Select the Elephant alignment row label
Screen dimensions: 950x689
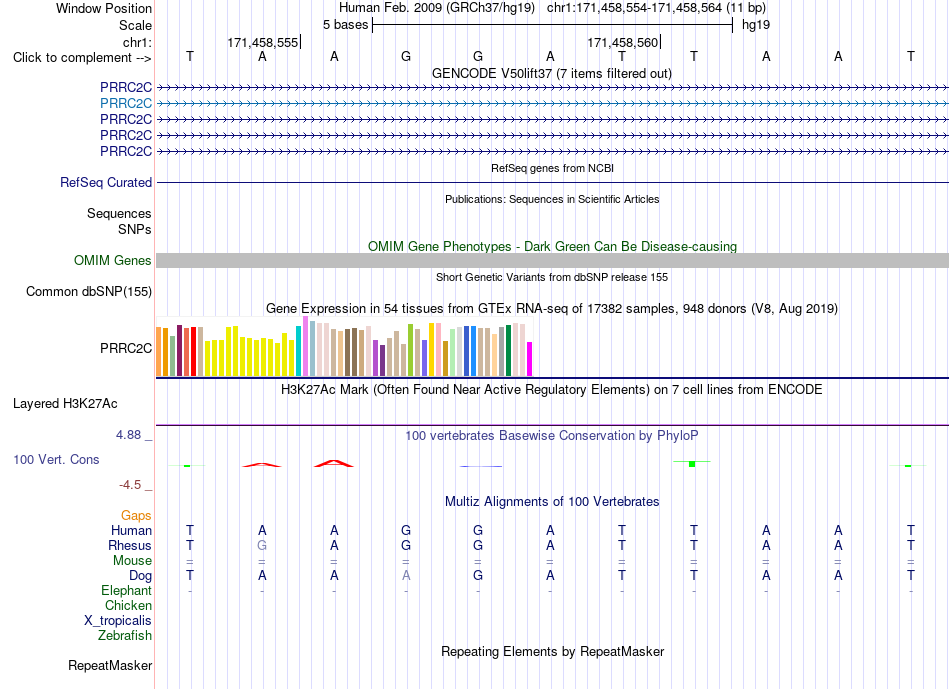coord(126,590)
